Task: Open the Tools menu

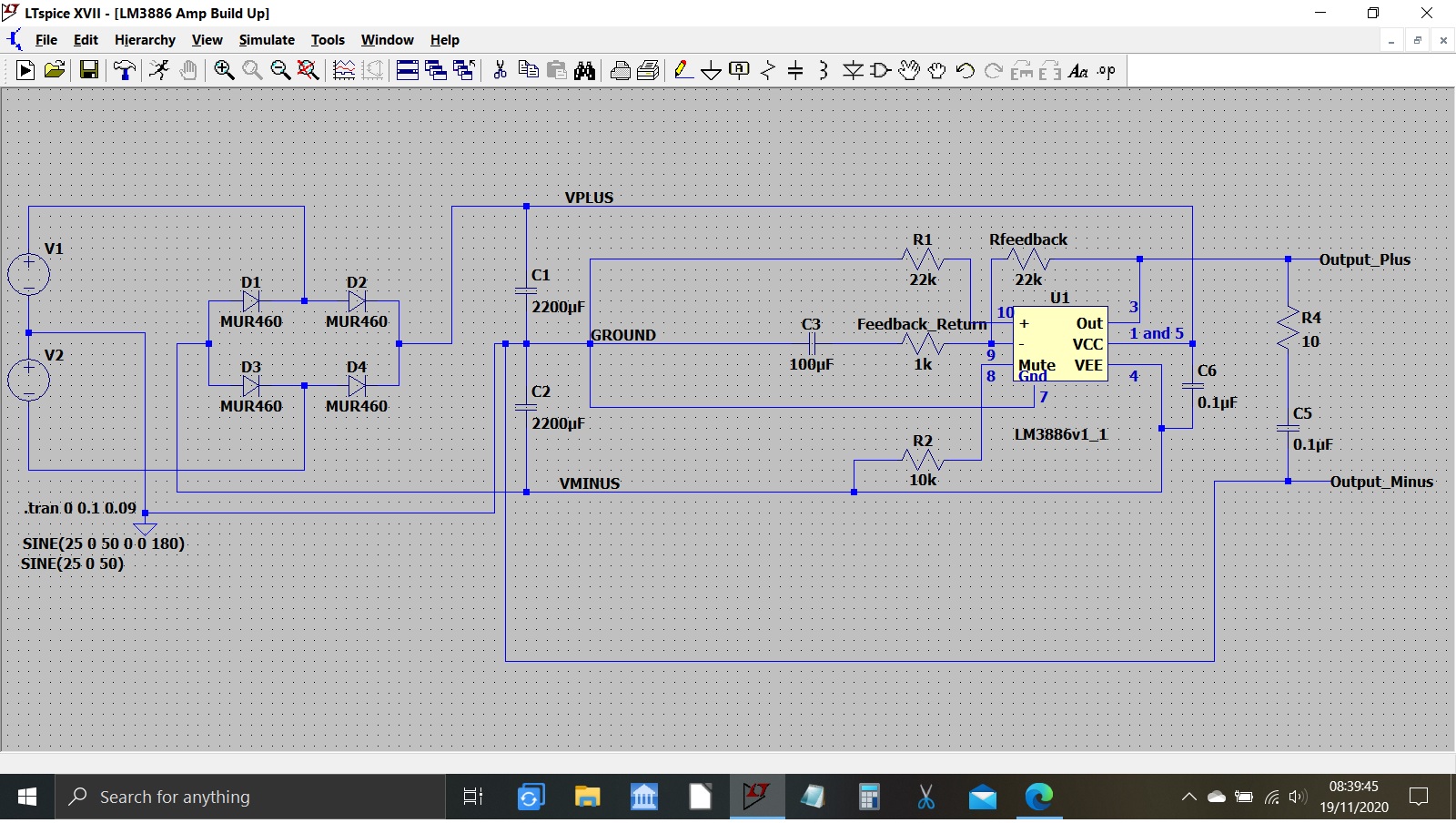Action: (x=328, y=40)
